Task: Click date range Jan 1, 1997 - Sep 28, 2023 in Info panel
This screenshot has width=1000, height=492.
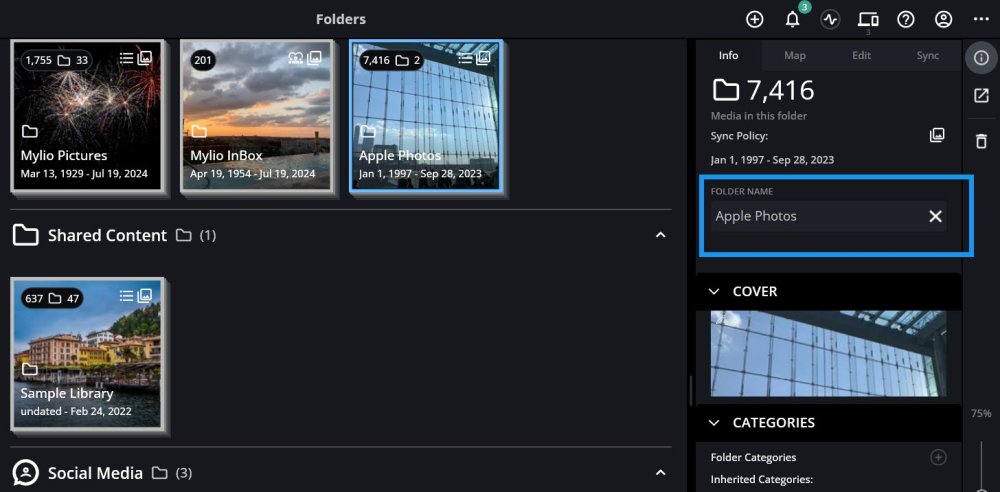Action: click(x=772, y=160)
